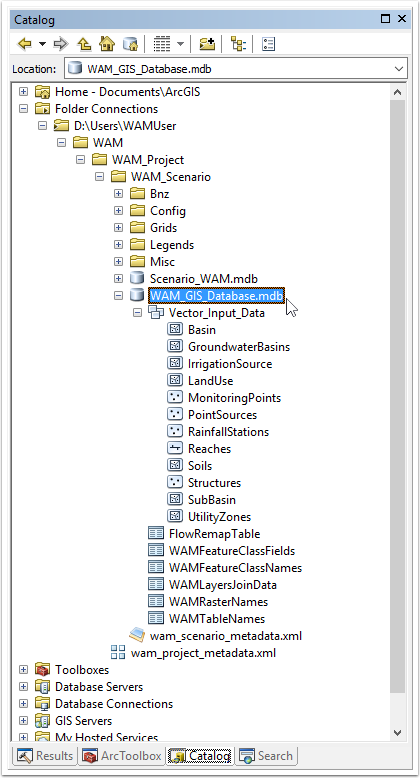Open the view mode dropdown arrow
Image resolution: width=420 pixels, height=778 pixels.
click(180, 44)
